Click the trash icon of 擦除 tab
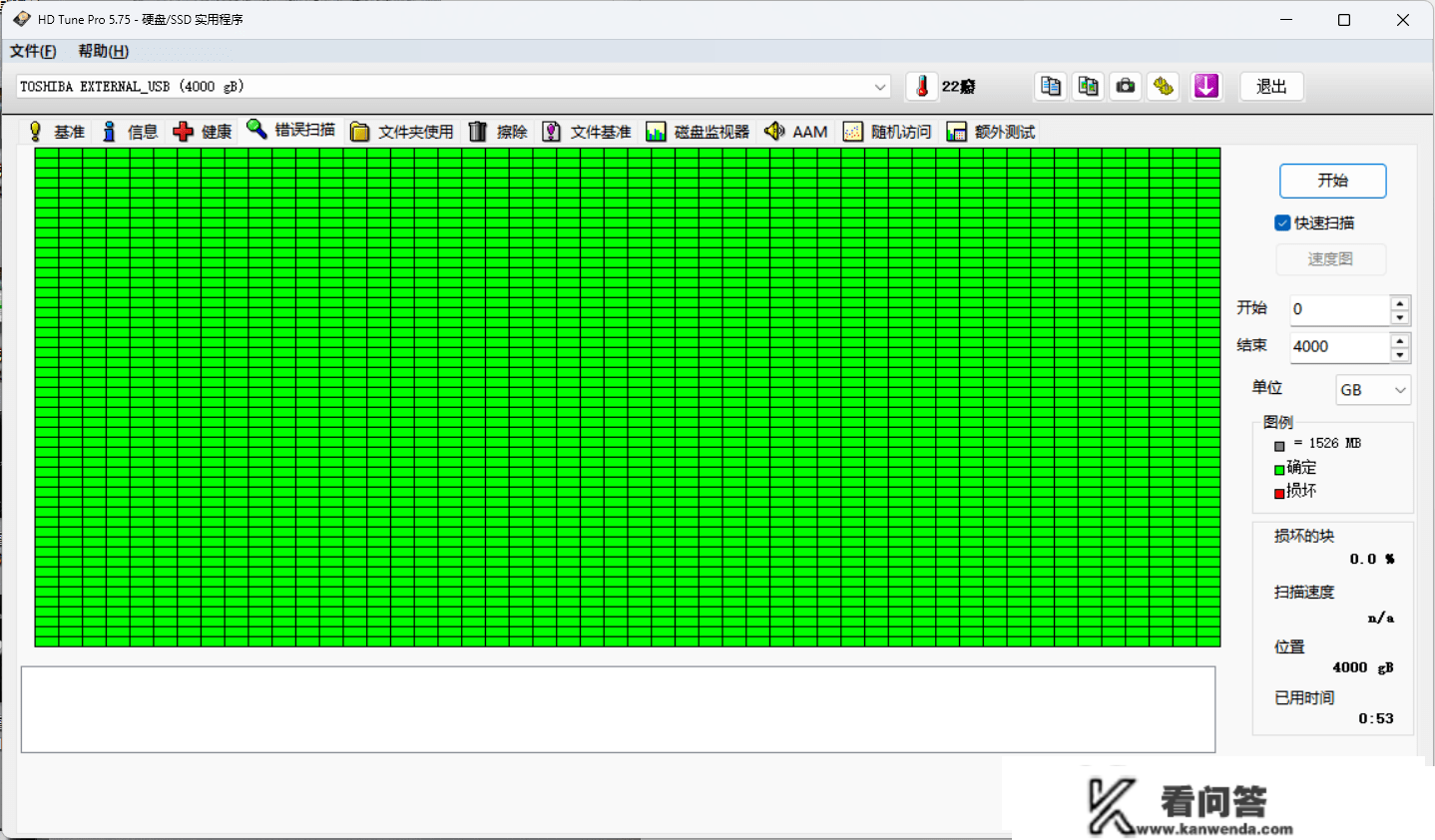 [477, 132]
